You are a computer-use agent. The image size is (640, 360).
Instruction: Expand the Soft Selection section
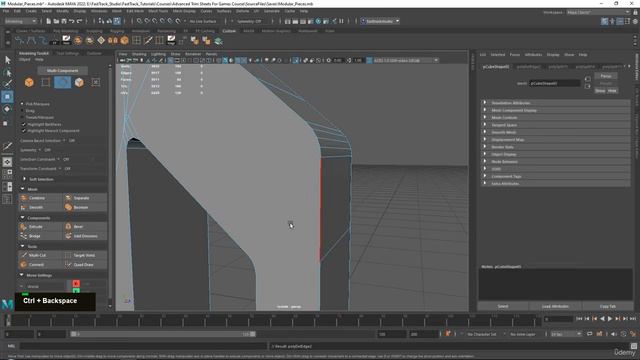tap(24, 179)
